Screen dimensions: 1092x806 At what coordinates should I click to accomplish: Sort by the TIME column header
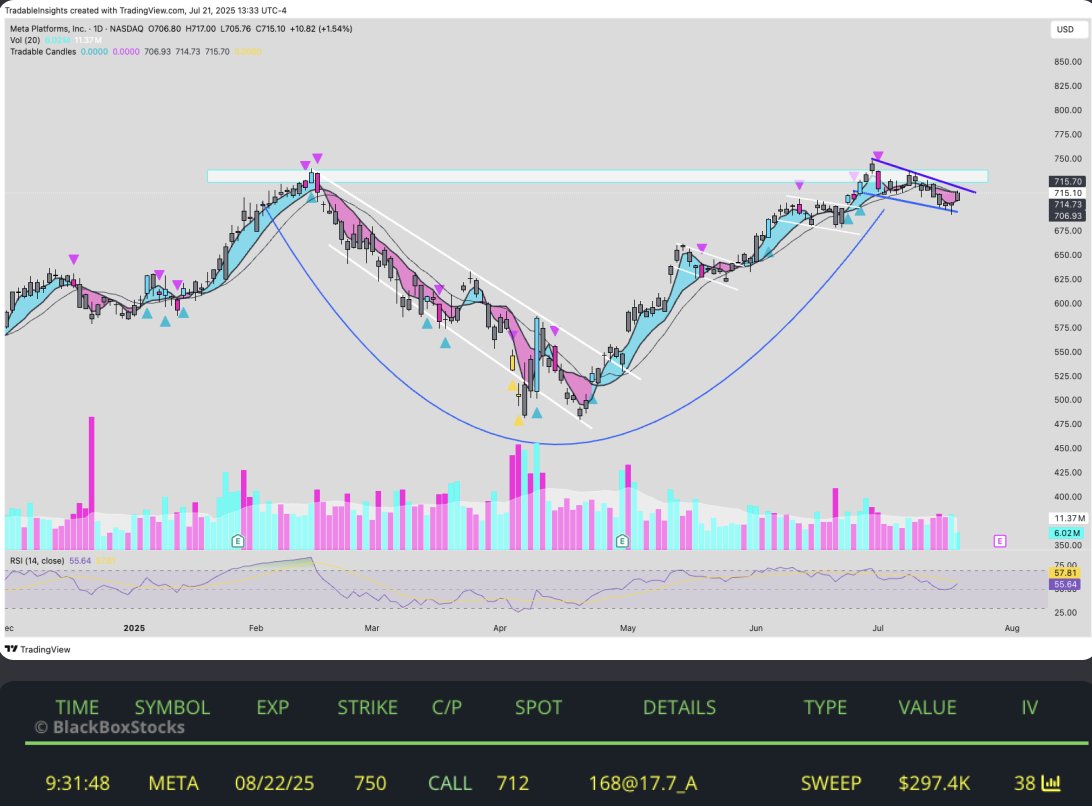tap(77, 707)
